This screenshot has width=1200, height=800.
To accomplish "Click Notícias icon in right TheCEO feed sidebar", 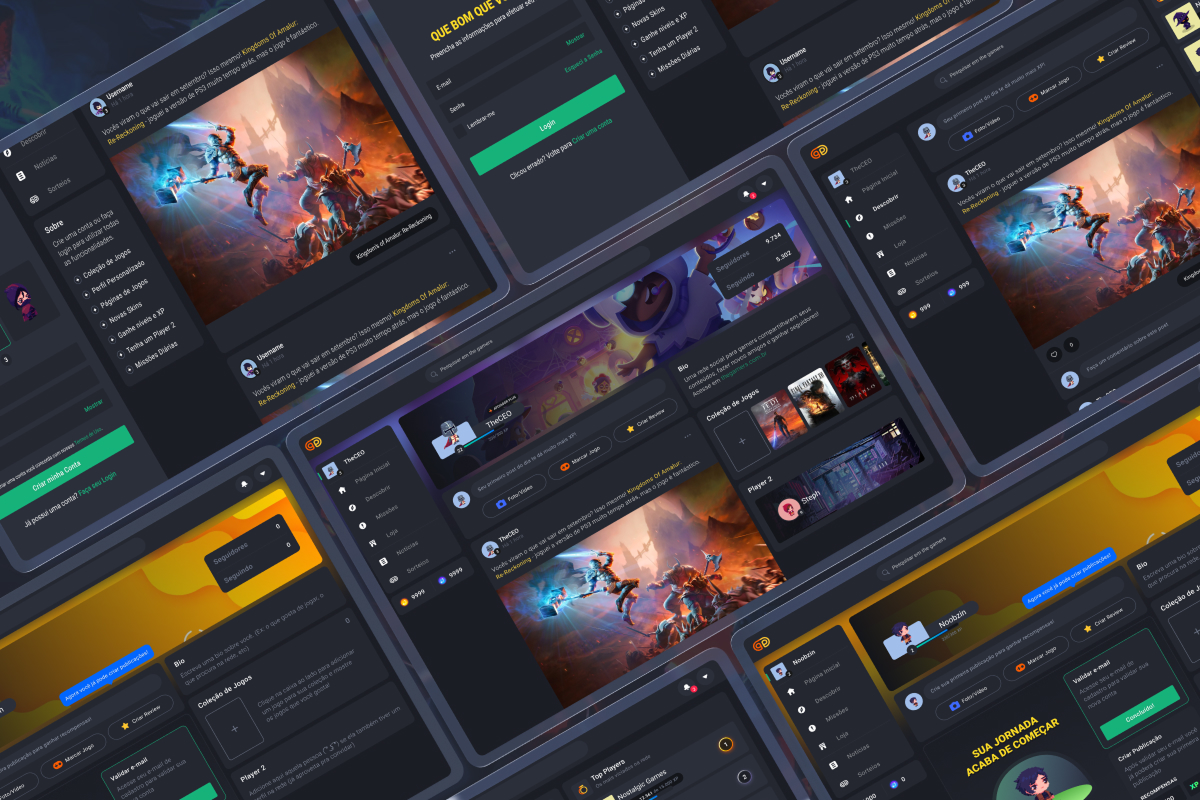I will coord(891,273).
